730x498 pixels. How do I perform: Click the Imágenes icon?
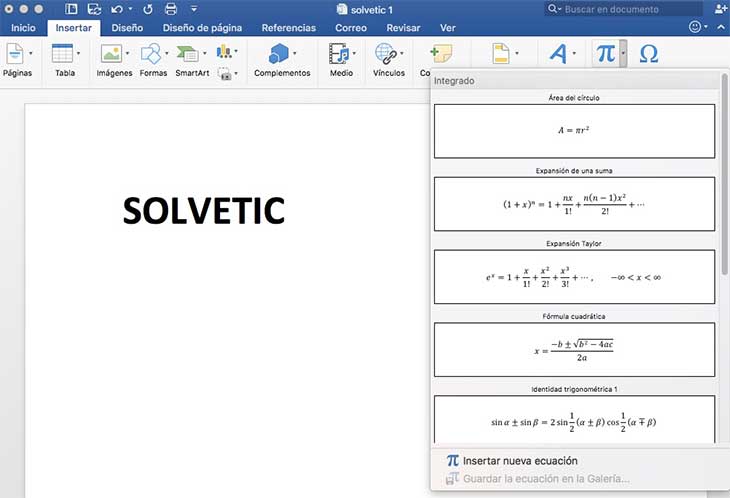point(111,54)
